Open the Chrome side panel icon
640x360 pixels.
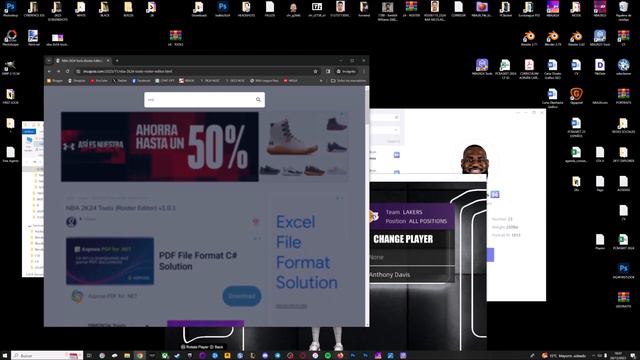328,71
